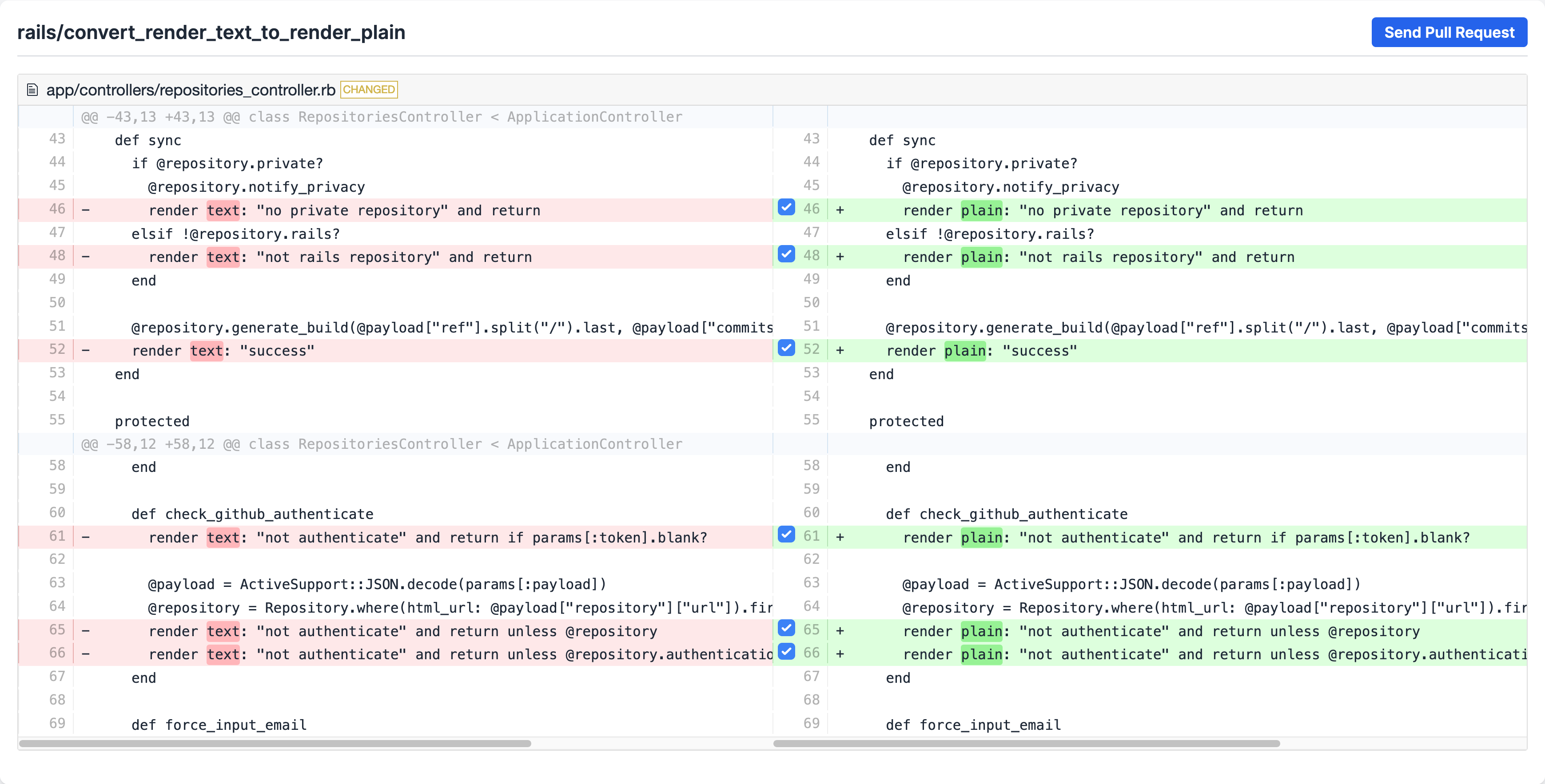Click the left diff pane horizontal scrollbar
This screenshot has height=784, width=1545.
coord(275,743)
